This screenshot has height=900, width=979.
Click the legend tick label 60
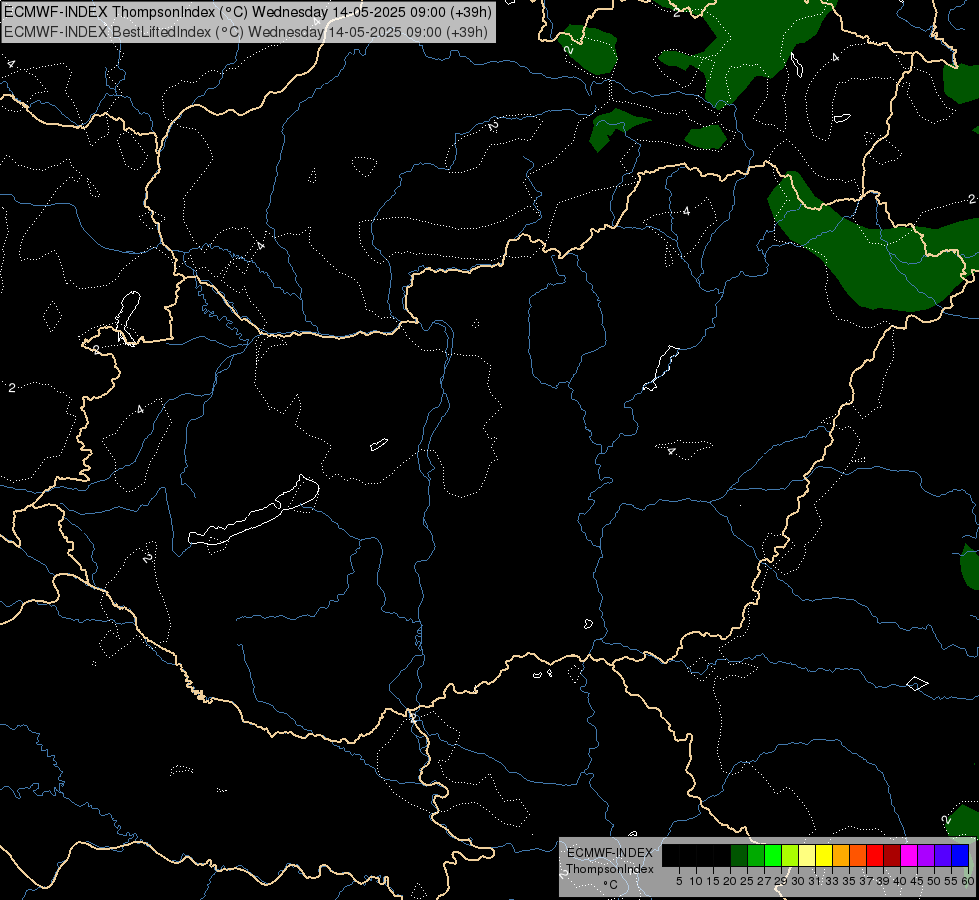[967, 881]
